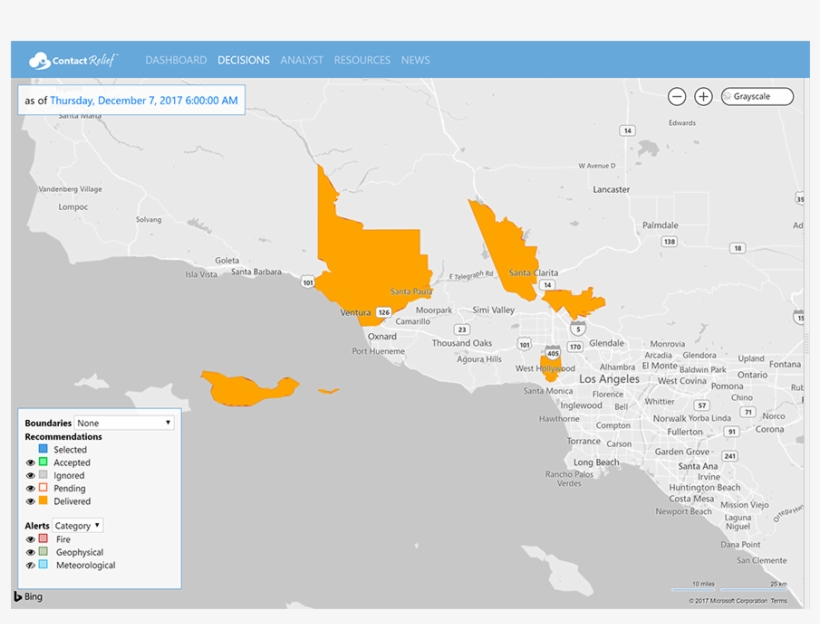
Task: Zoom in the map with plus button
Action: (704, 97)
